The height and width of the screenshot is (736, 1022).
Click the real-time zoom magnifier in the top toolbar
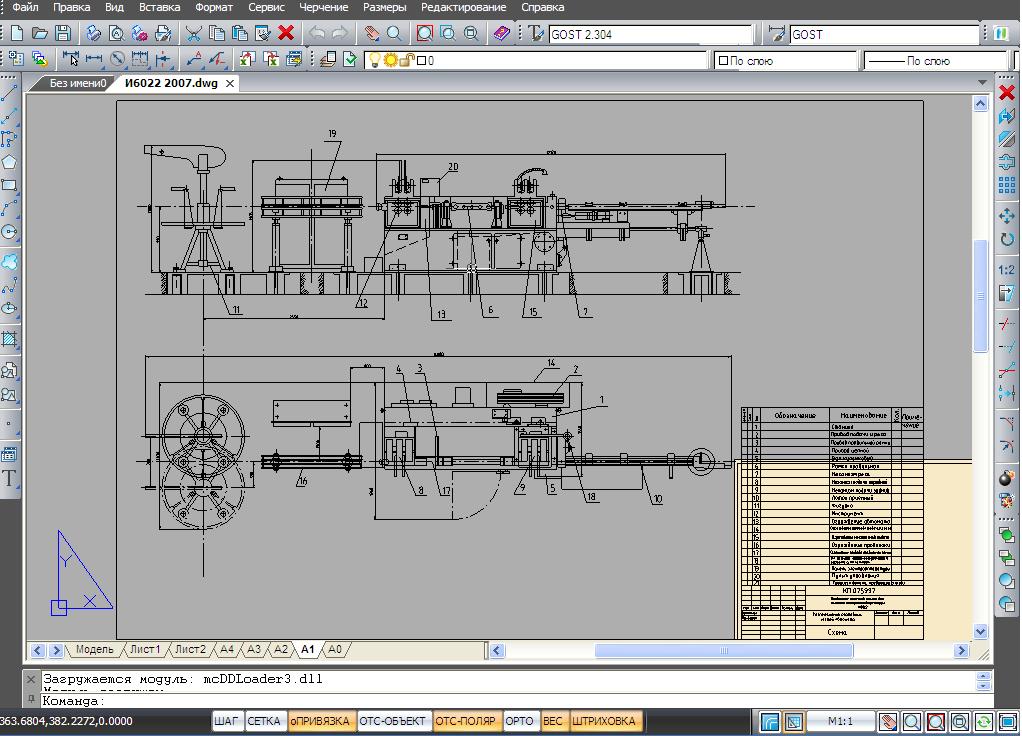394,33
